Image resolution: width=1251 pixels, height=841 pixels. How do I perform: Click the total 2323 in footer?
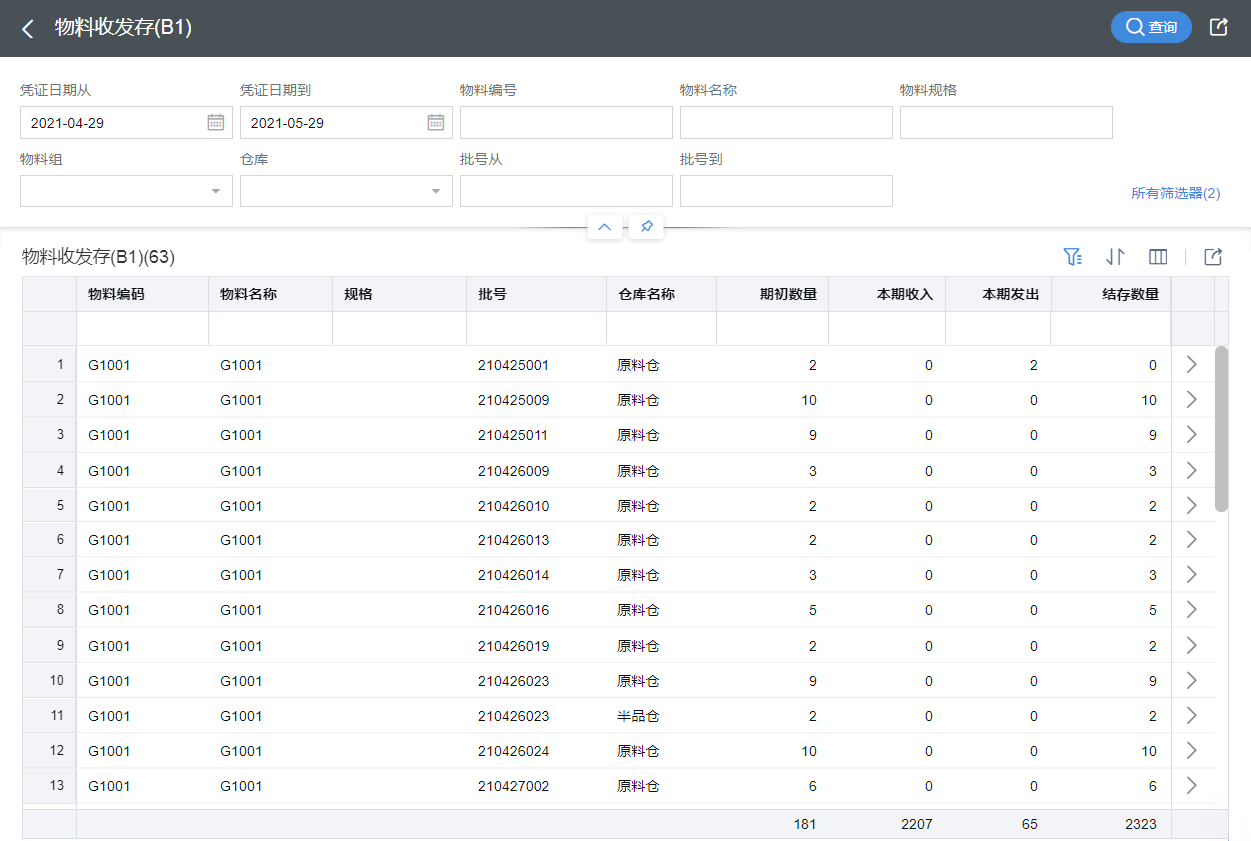click(1140, 824)
